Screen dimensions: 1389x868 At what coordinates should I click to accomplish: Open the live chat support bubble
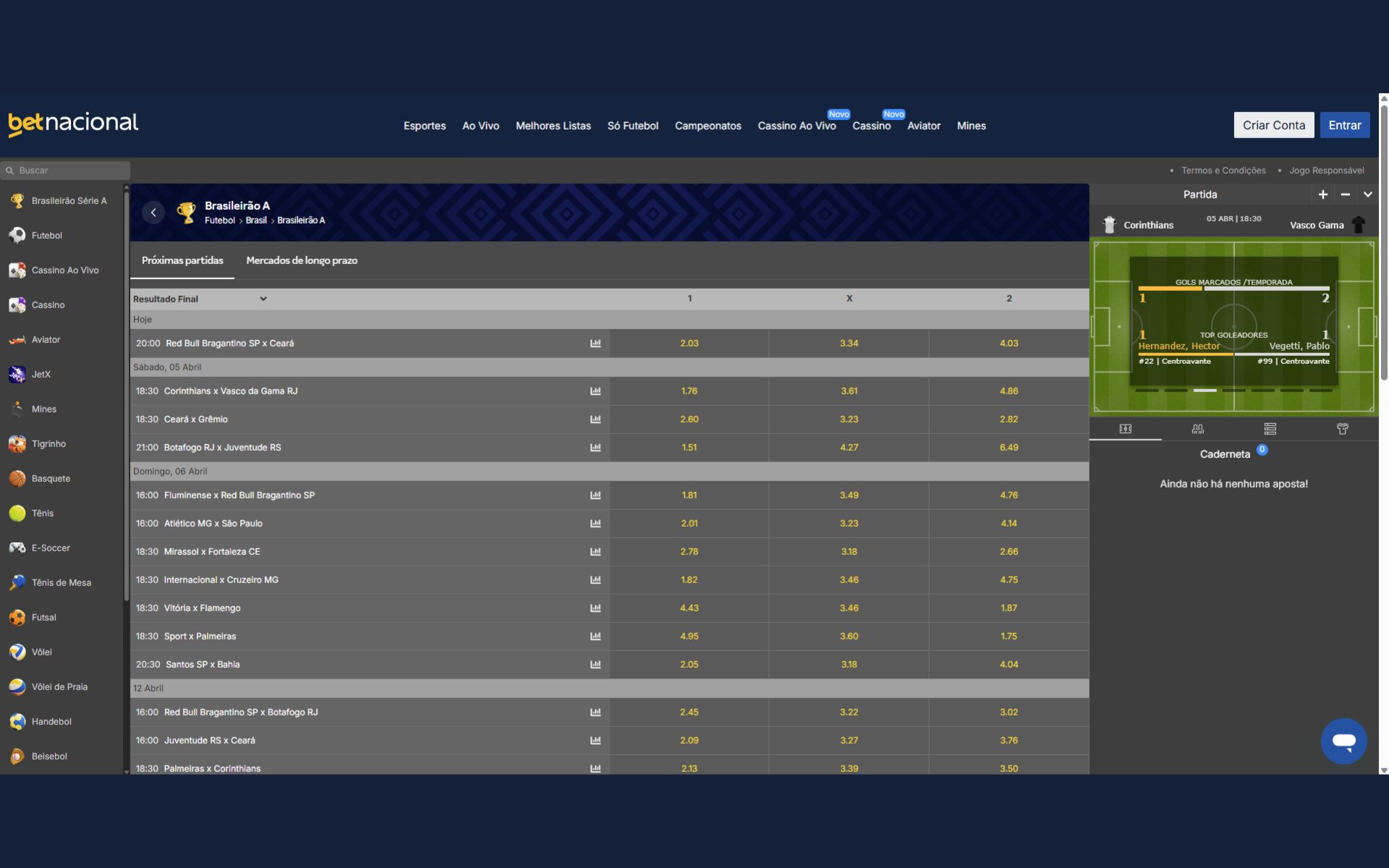click(x=1343, y=741)
